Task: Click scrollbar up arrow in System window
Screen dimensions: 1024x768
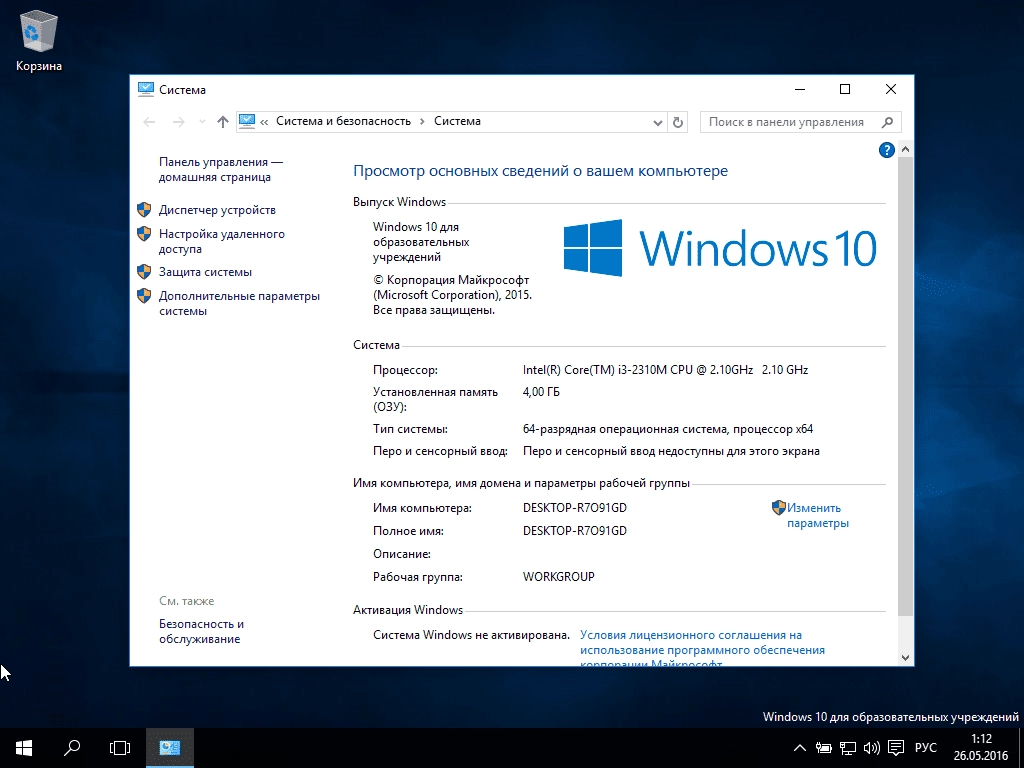Action: [x=905, y=150]
